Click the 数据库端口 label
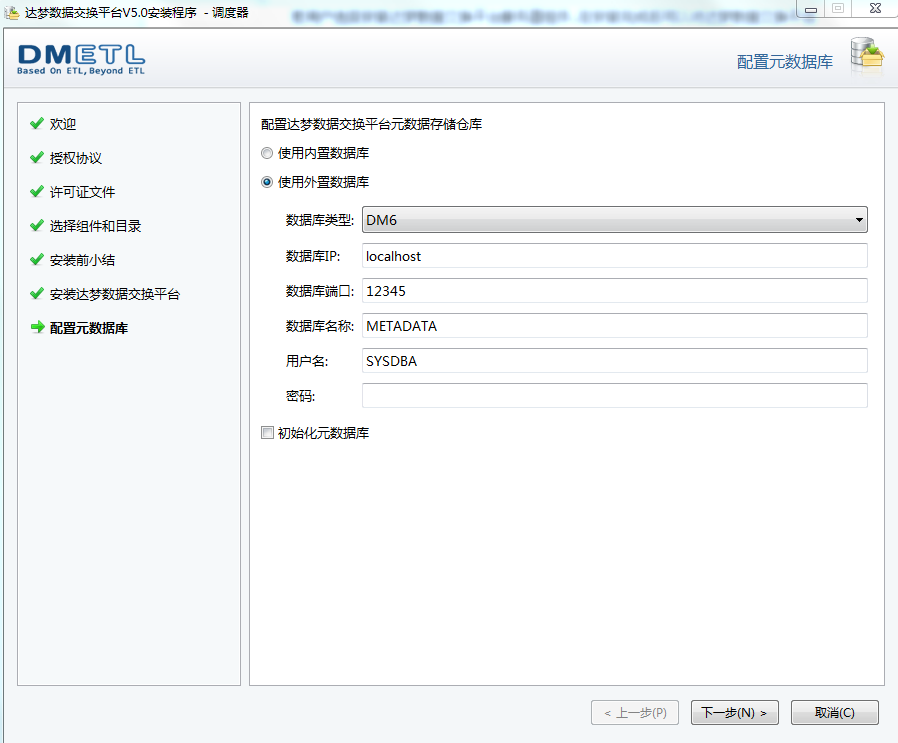The width and height of the screenshot is (898, 743). click(320, 291)
